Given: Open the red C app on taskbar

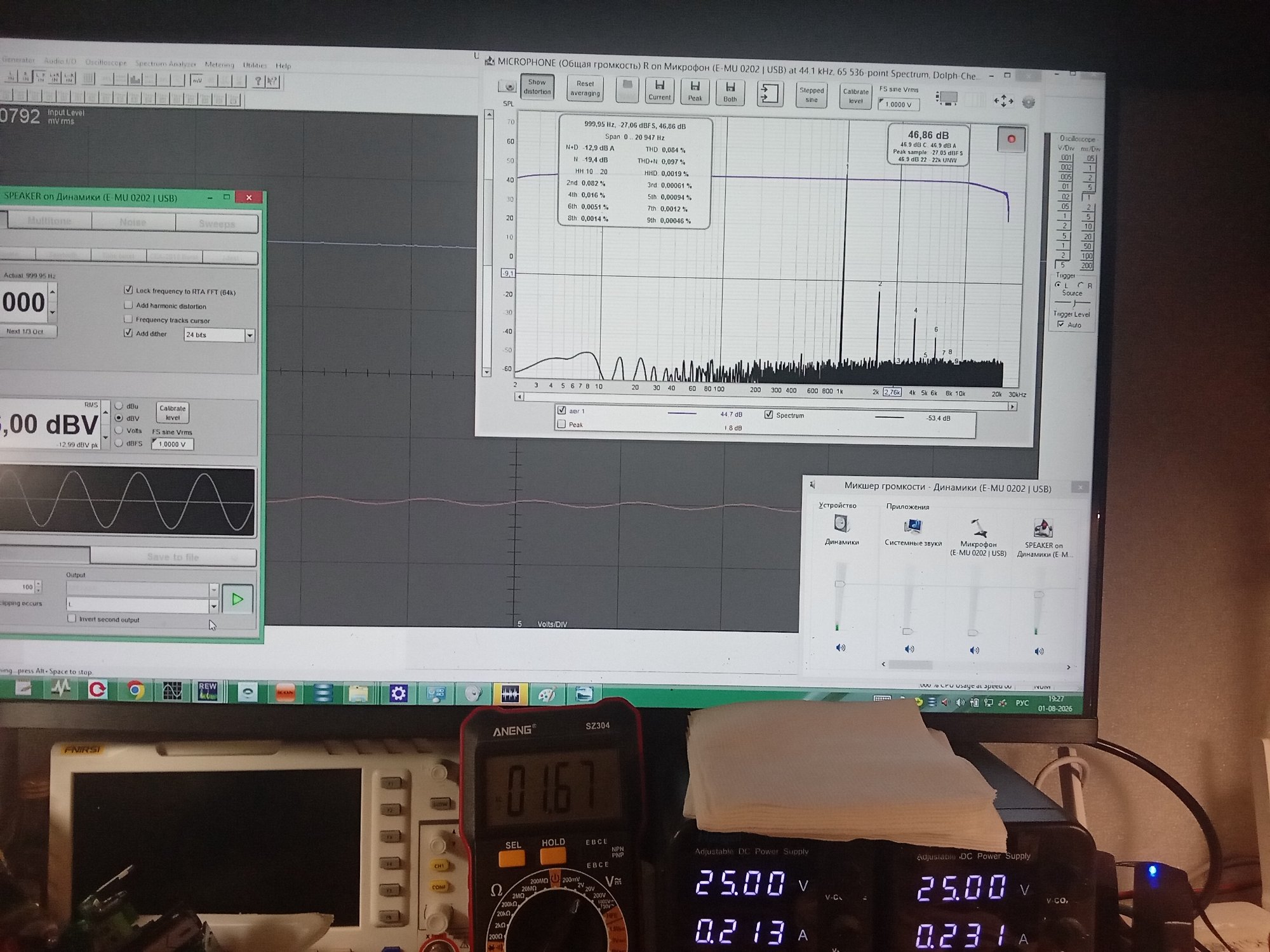Looking at the screenshot, I should 97,689.
